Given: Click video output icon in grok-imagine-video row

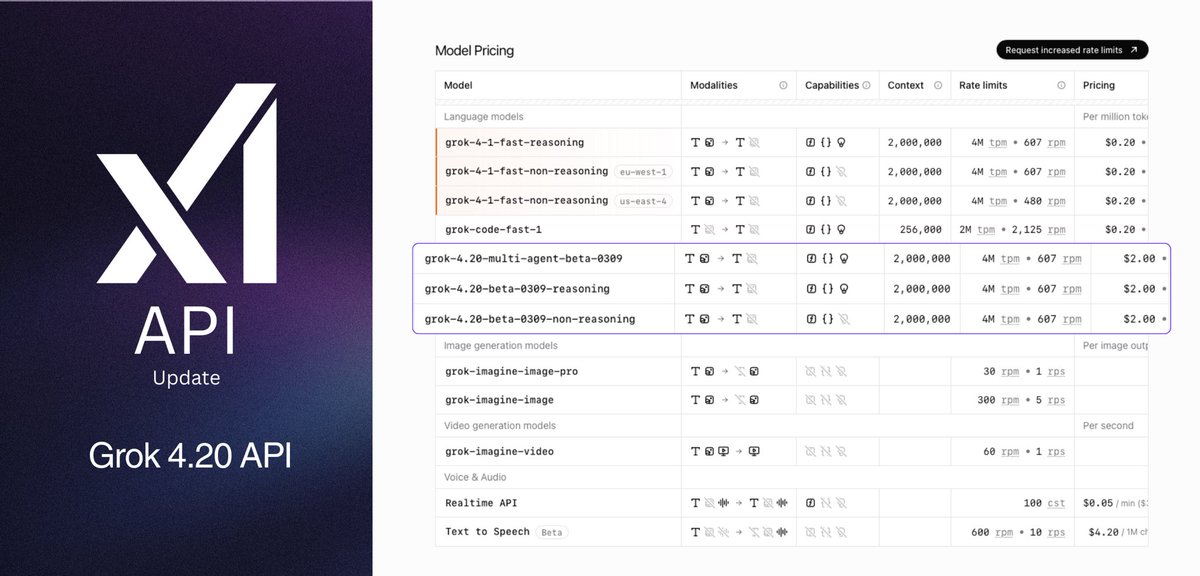Looking at the screenshot, I should click(x=754, y=452).
